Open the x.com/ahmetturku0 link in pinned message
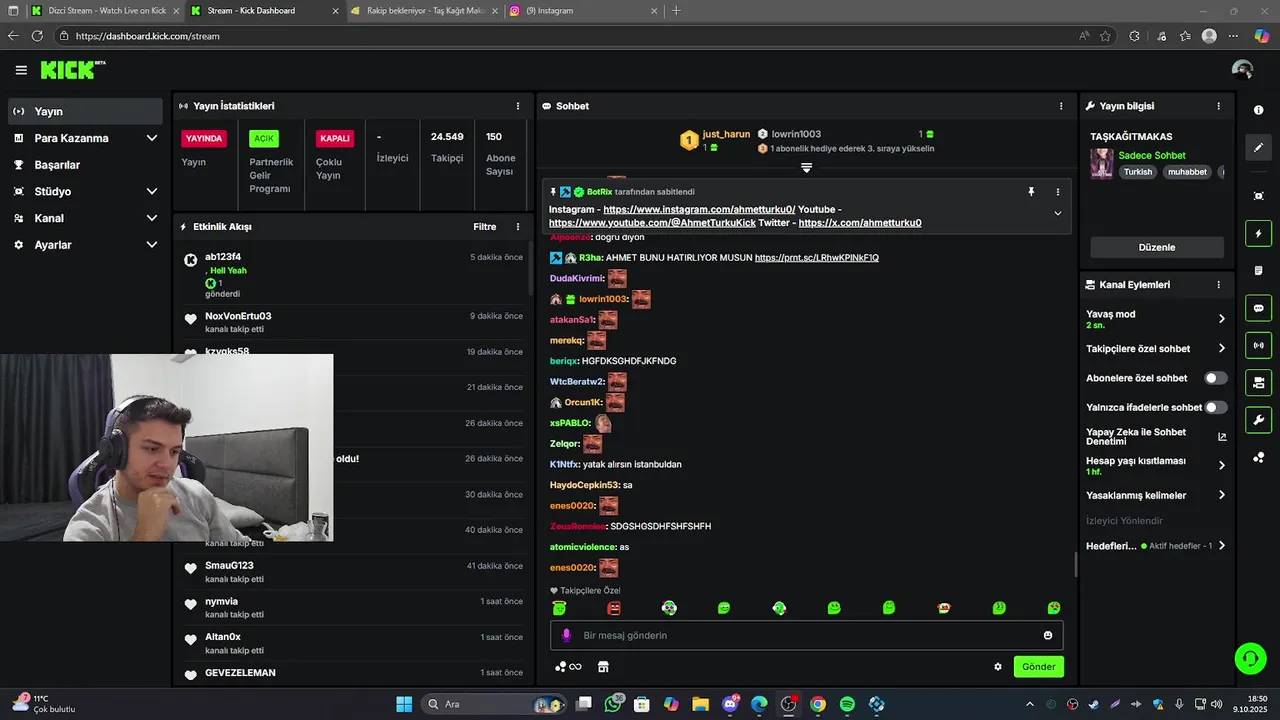 tap(860, 223)
